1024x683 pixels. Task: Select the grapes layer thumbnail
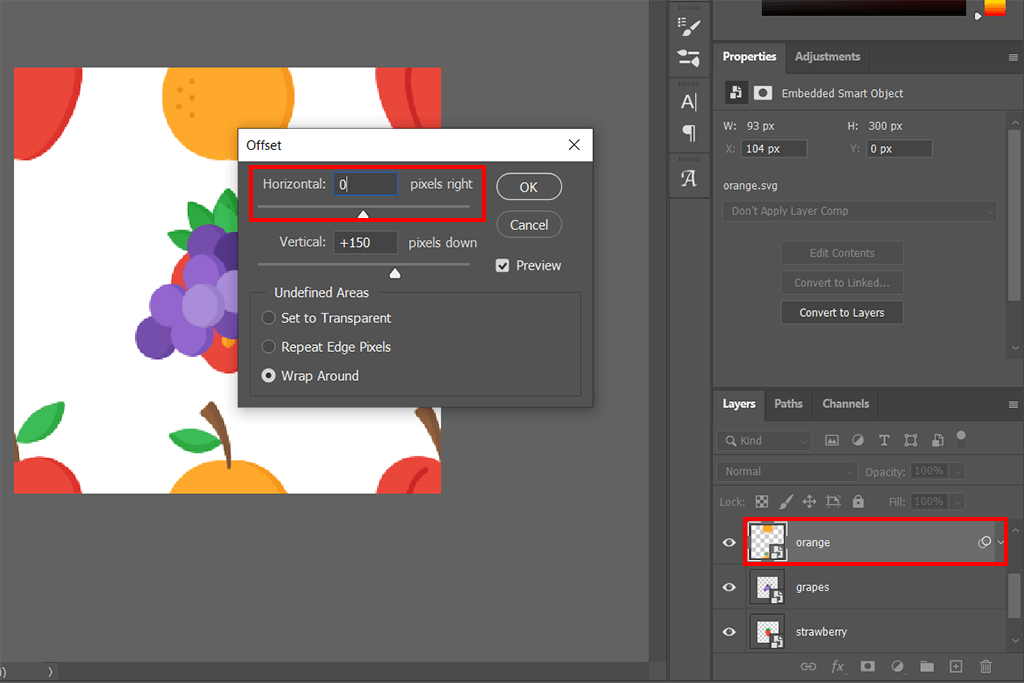click(767, 587)
